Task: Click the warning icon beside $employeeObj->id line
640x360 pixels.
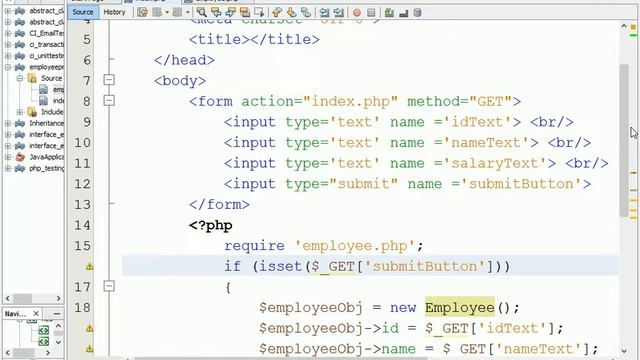Action: (89, 328)
